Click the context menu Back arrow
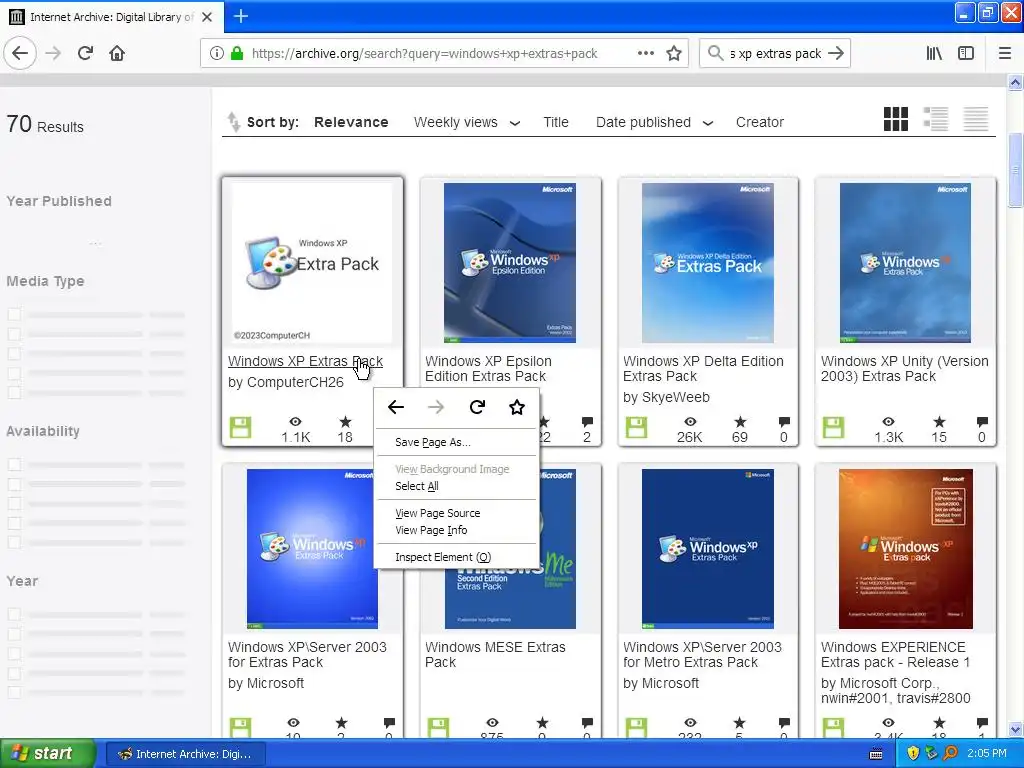This screenshot has height=768, width=1024. pos(396,408)
